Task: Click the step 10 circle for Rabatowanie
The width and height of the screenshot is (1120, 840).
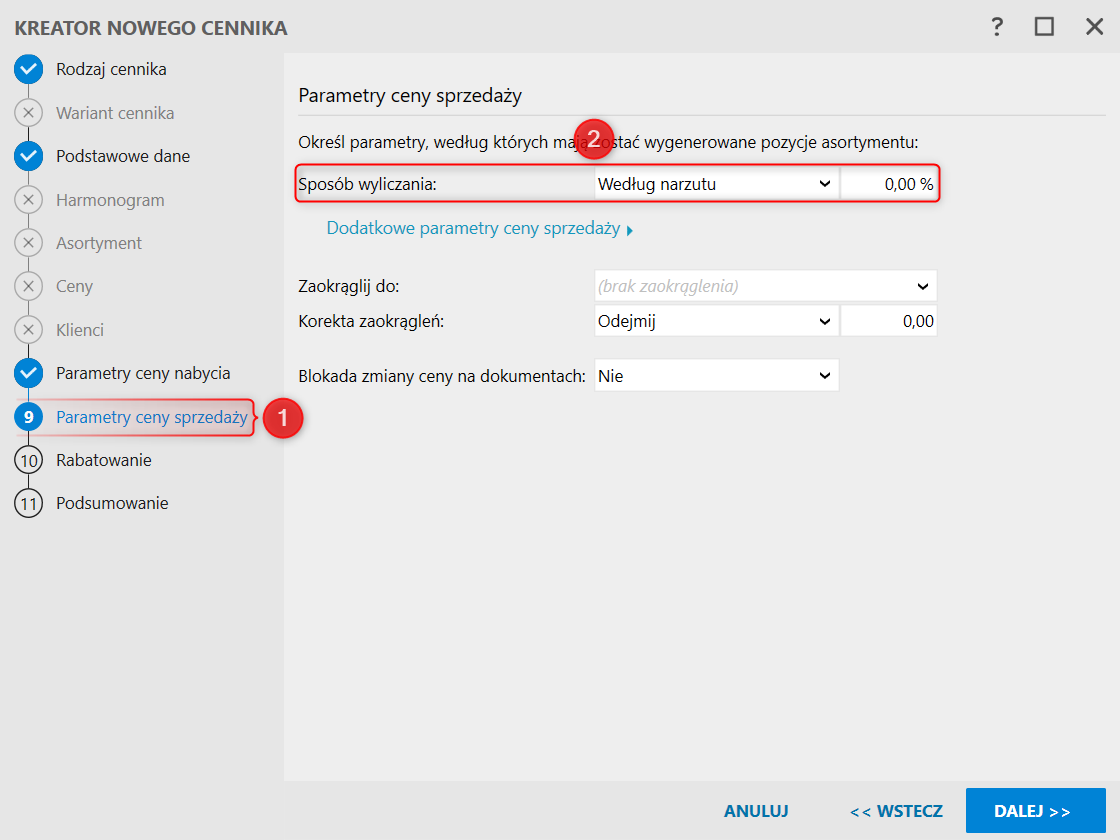Action: 28,460
